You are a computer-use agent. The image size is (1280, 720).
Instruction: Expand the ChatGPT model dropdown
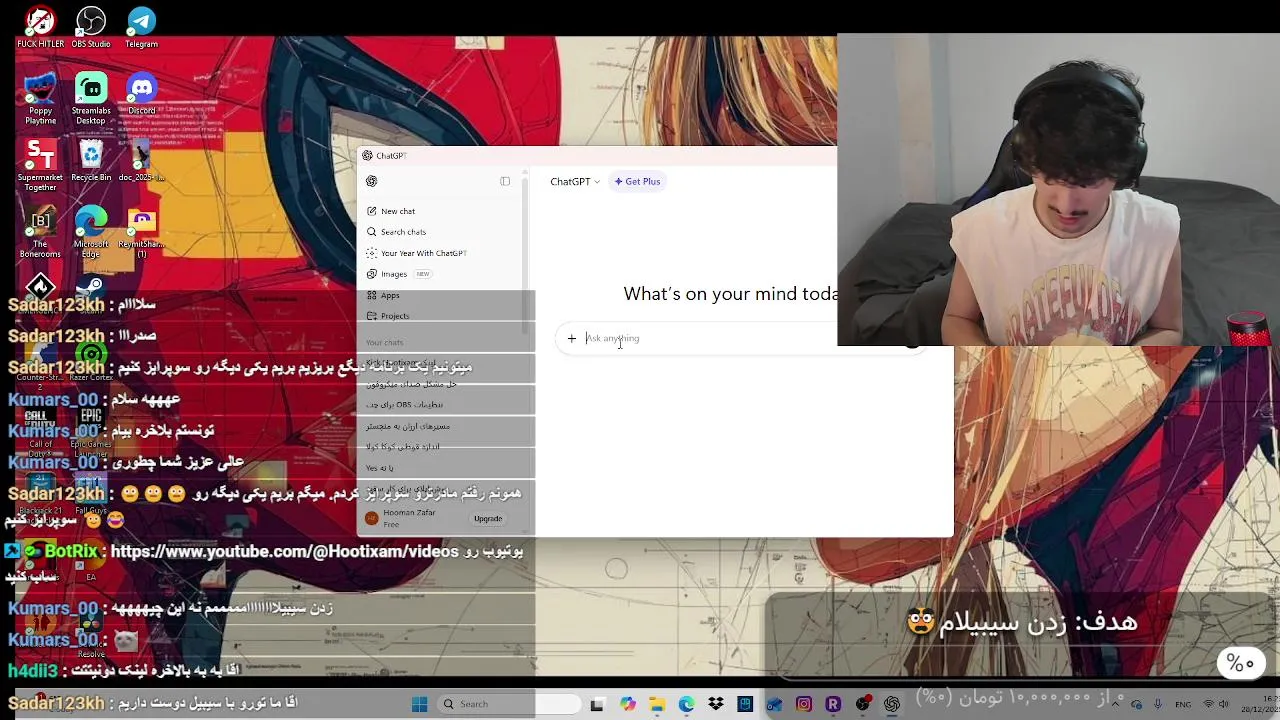click(575, 182)
